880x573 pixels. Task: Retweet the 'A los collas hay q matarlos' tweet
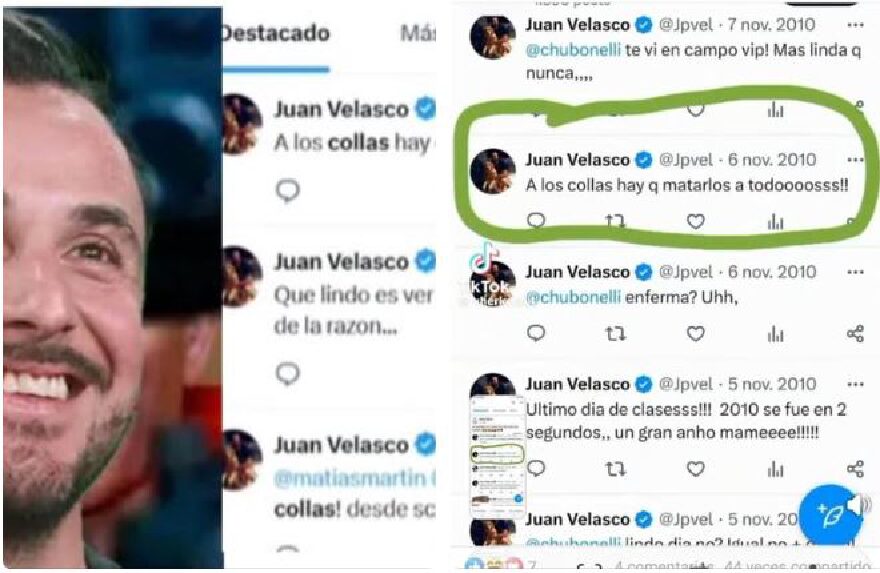pos(615,222)
